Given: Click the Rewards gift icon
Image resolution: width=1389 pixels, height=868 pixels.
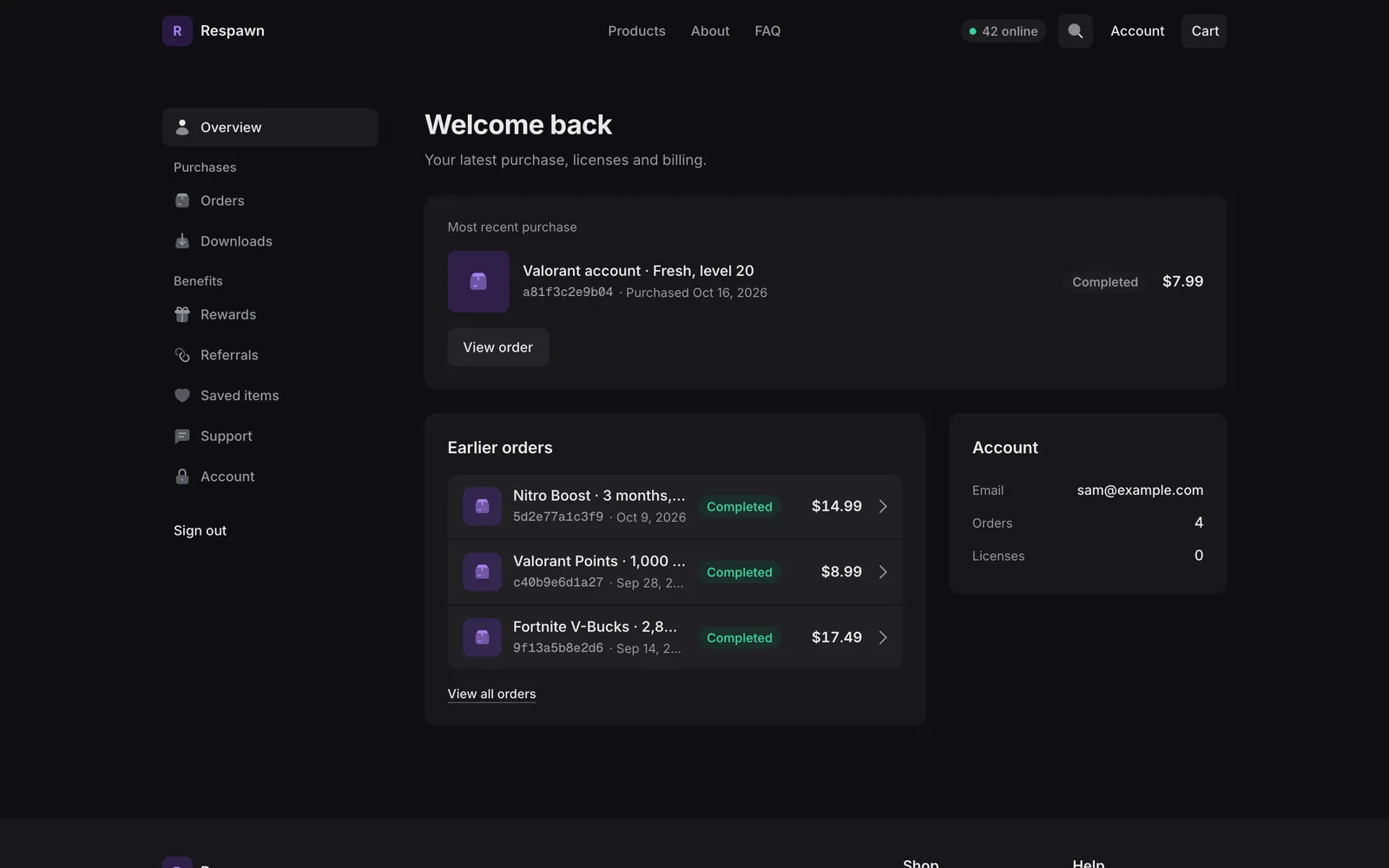Looking at the screenshot, I should 182,314.
